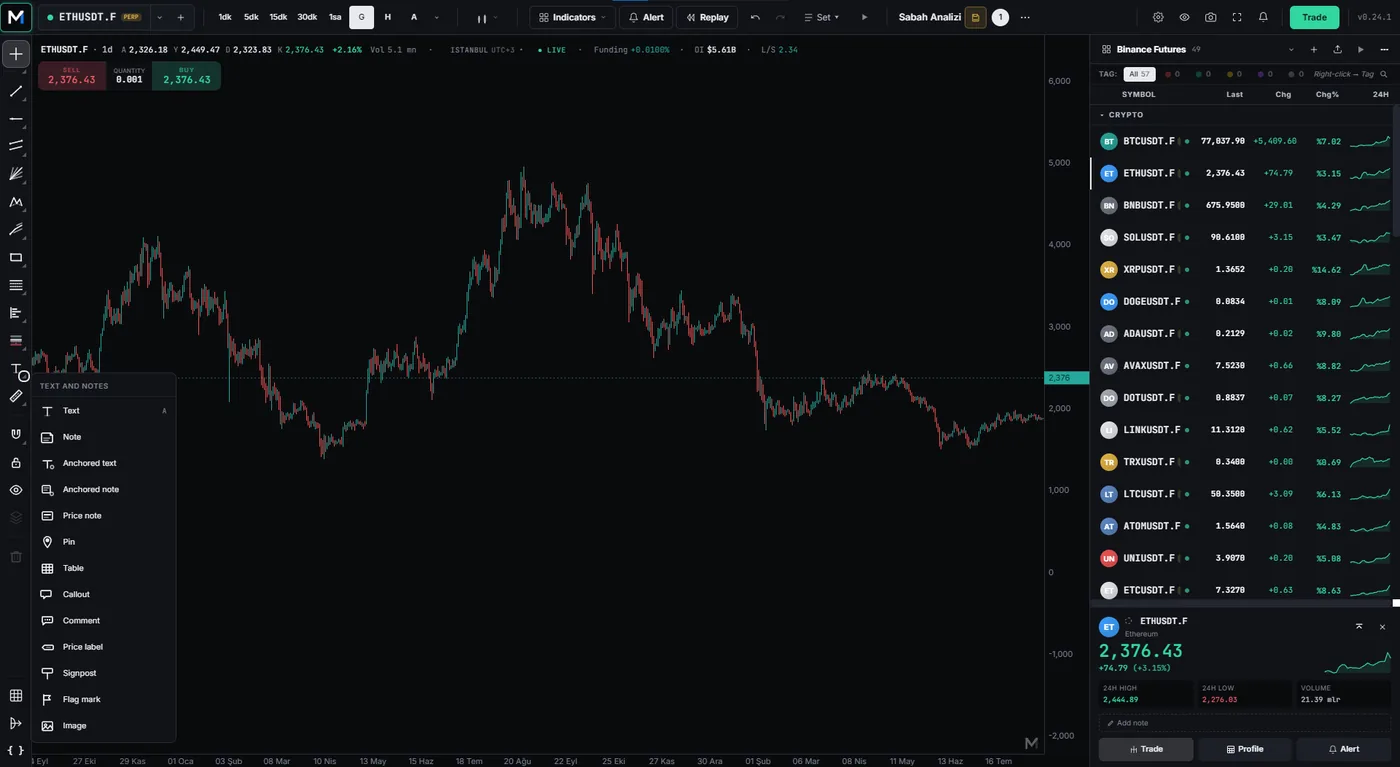Switch to the 30dk timeframe
The height and width of the screenshot is (767, 1400).
click(x=307, y=17)
